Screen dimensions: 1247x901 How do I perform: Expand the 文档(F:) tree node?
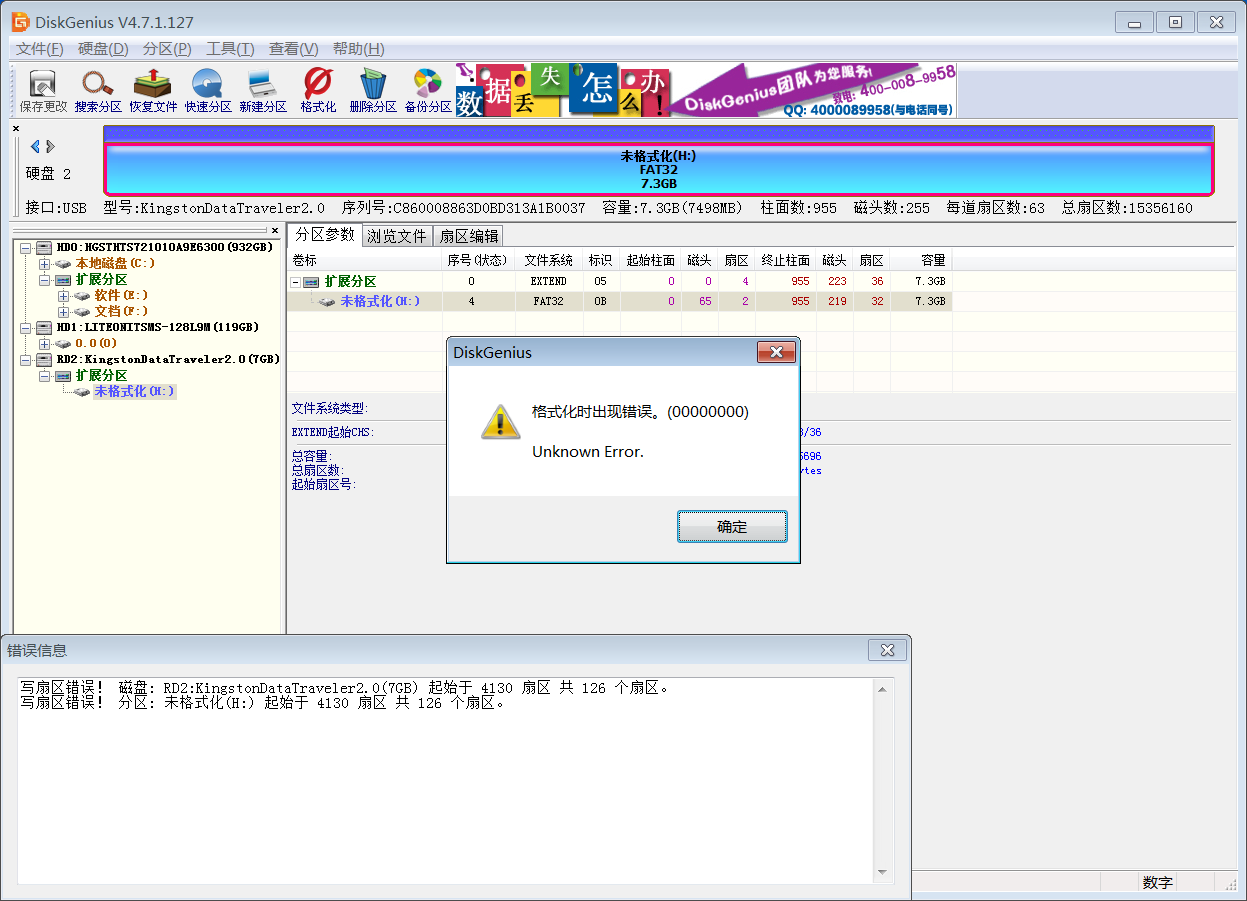click(63, 311)
